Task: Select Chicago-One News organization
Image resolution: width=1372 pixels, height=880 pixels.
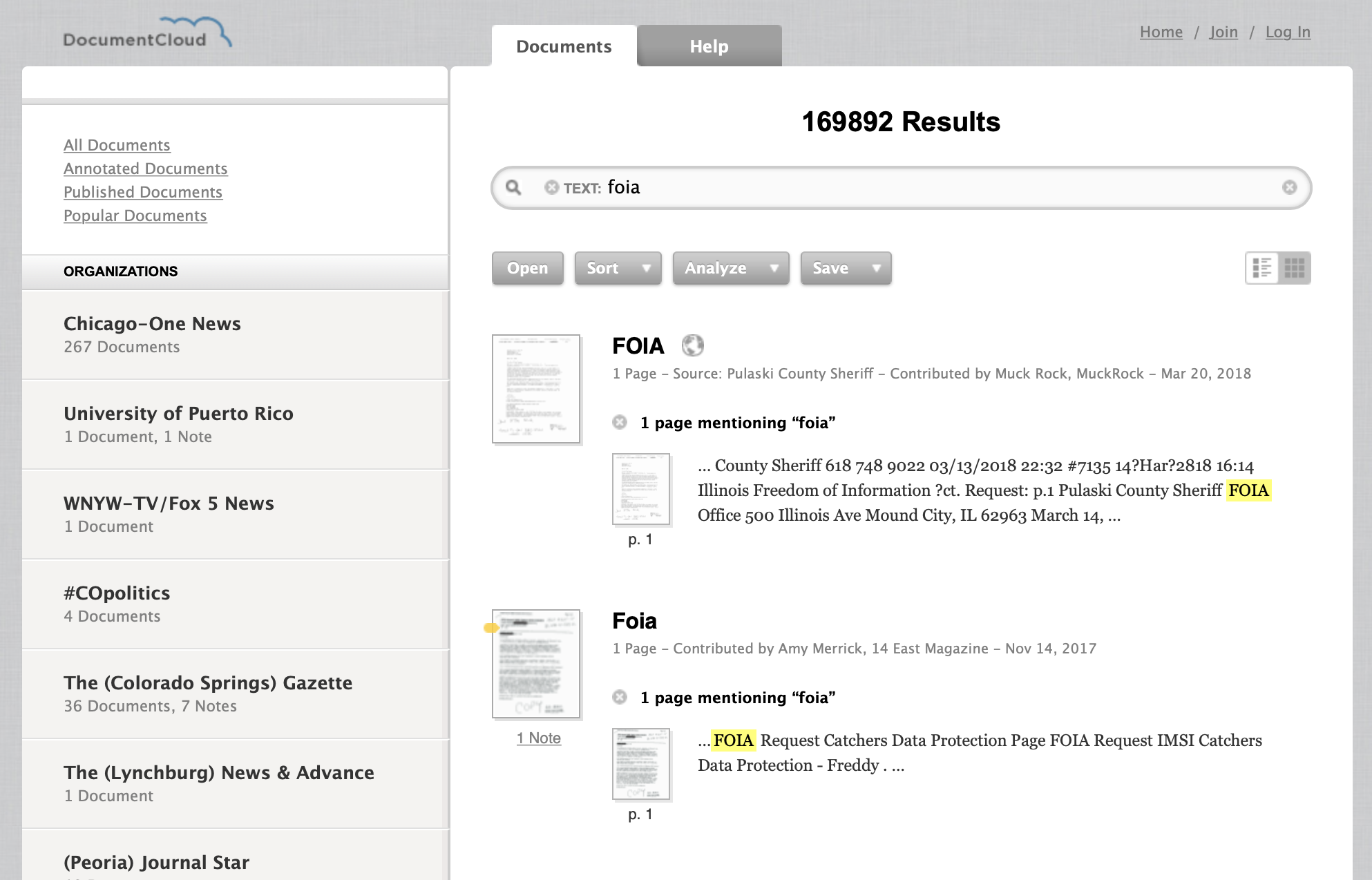Action: coord(235,335)
